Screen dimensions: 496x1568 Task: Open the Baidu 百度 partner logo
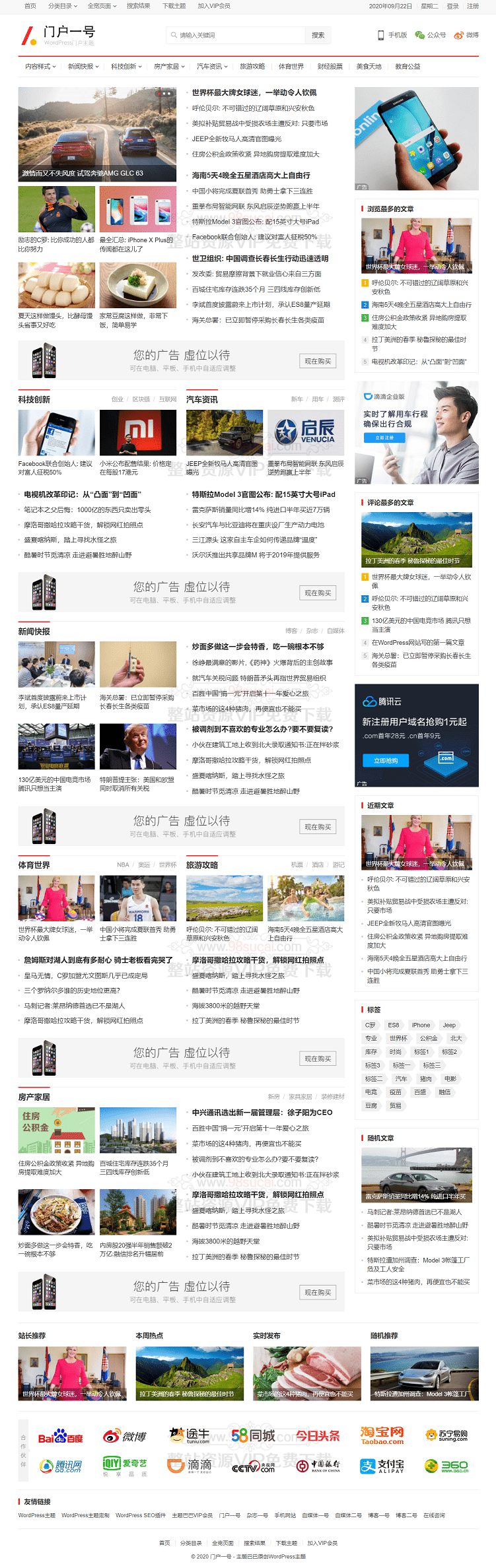click(x=60, y=1437)
